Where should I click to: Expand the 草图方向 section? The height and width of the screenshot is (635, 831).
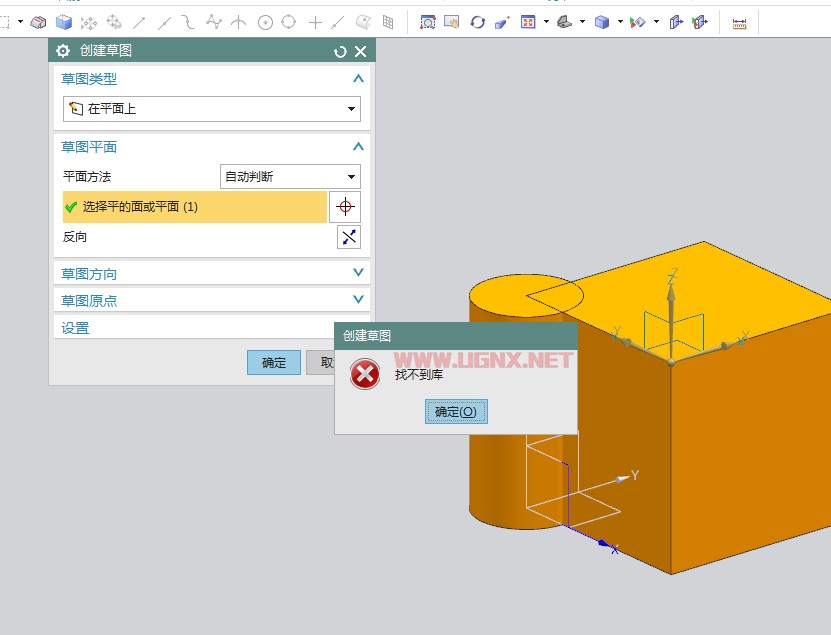coord(358,272)
